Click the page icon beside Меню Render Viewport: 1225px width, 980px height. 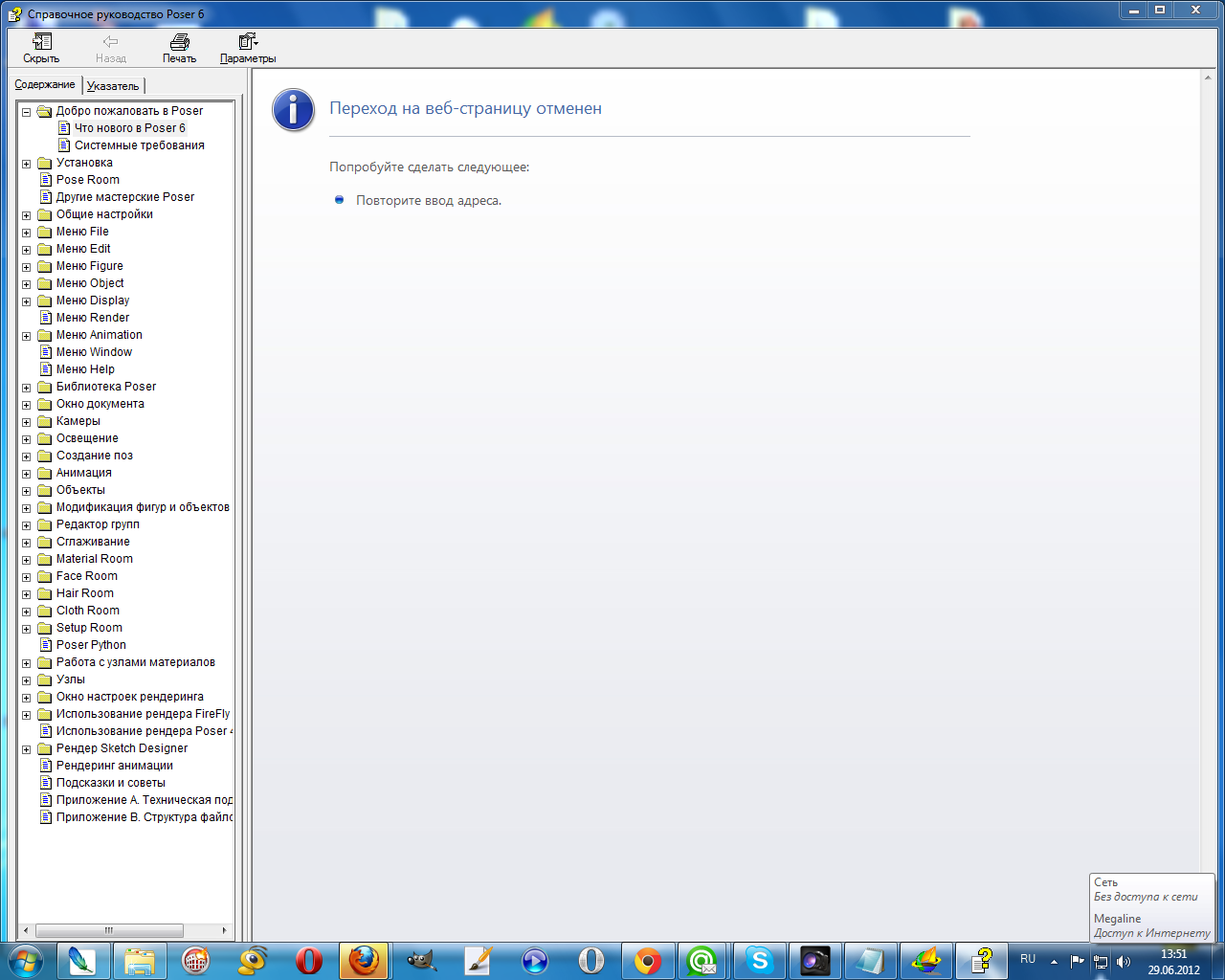[x=45, y=318]
